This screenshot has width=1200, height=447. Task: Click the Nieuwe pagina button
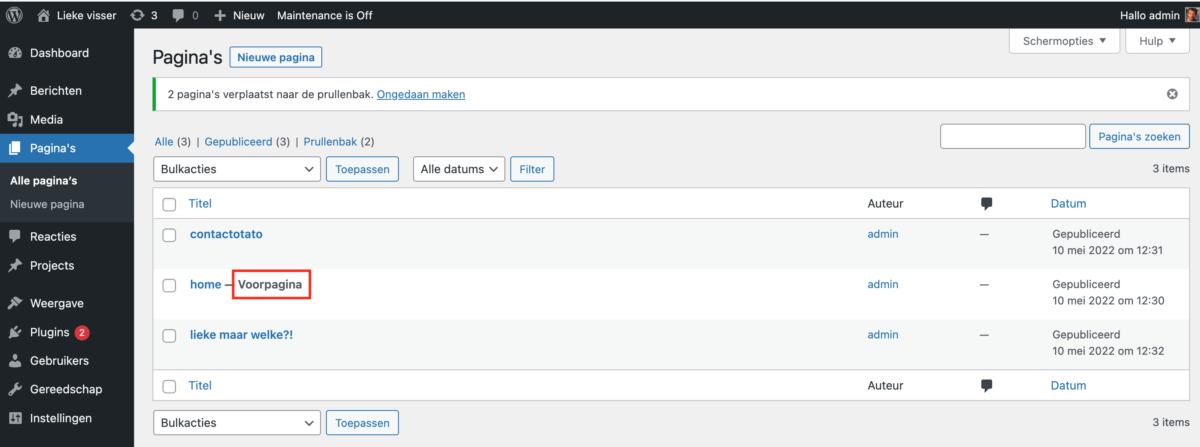276,57
